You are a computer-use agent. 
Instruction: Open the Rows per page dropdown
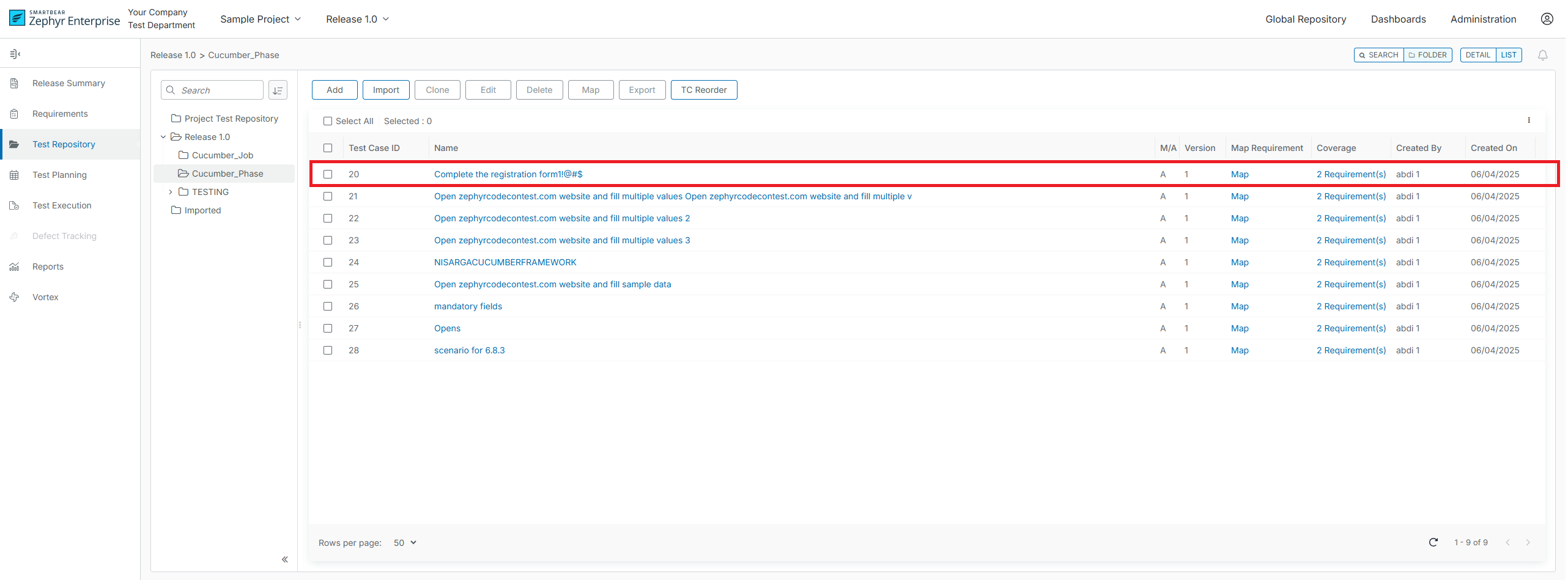pyautogui.click(x=404, y=542)
